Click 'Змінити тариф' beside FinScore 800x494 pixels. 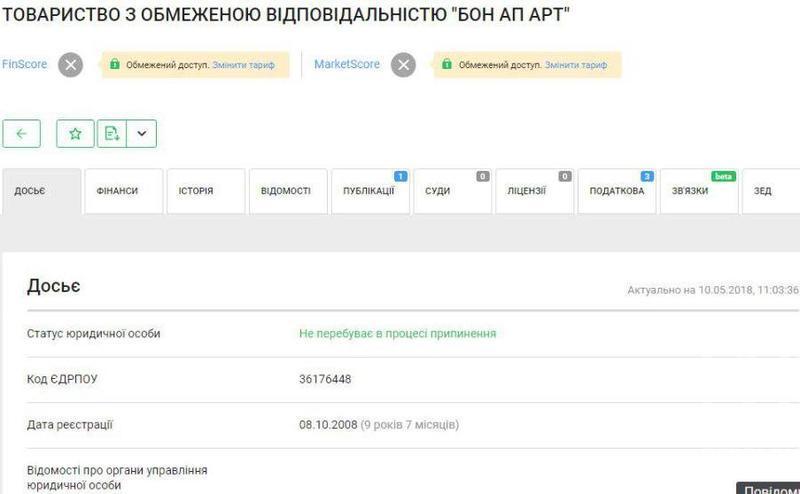click(243, 65)
